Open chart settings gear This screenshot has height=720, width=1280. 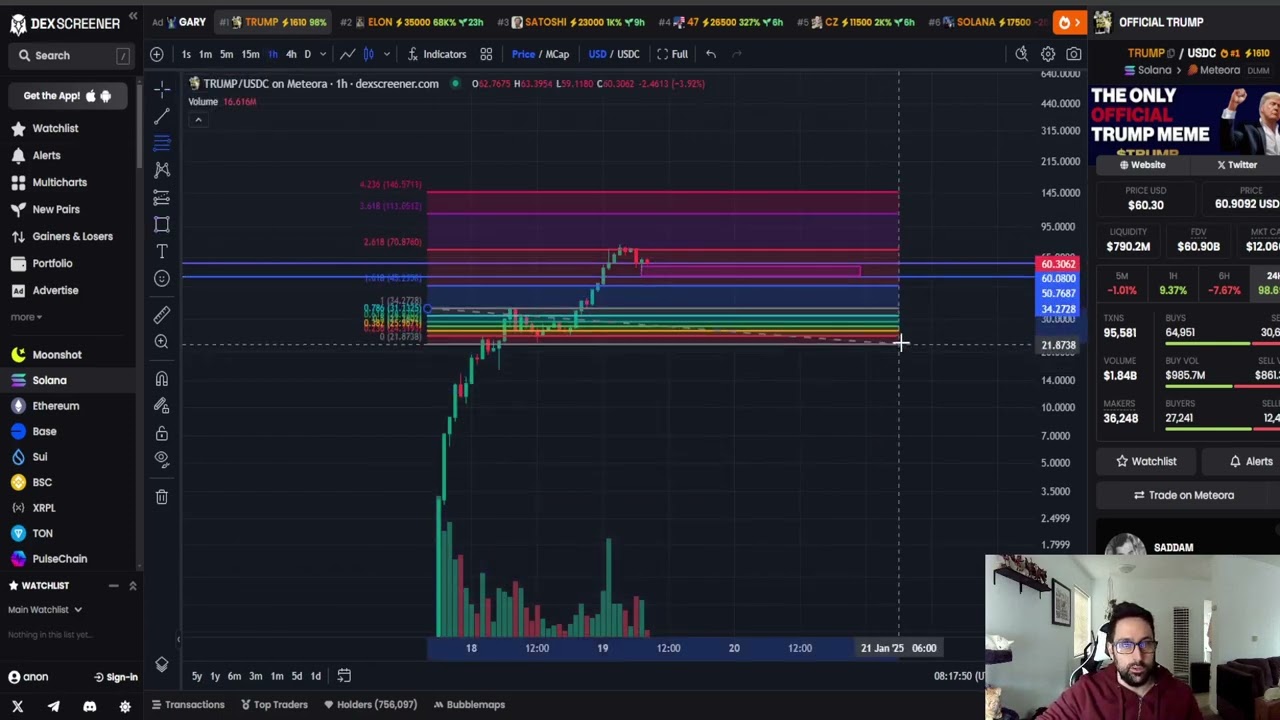click(1048, 54)
